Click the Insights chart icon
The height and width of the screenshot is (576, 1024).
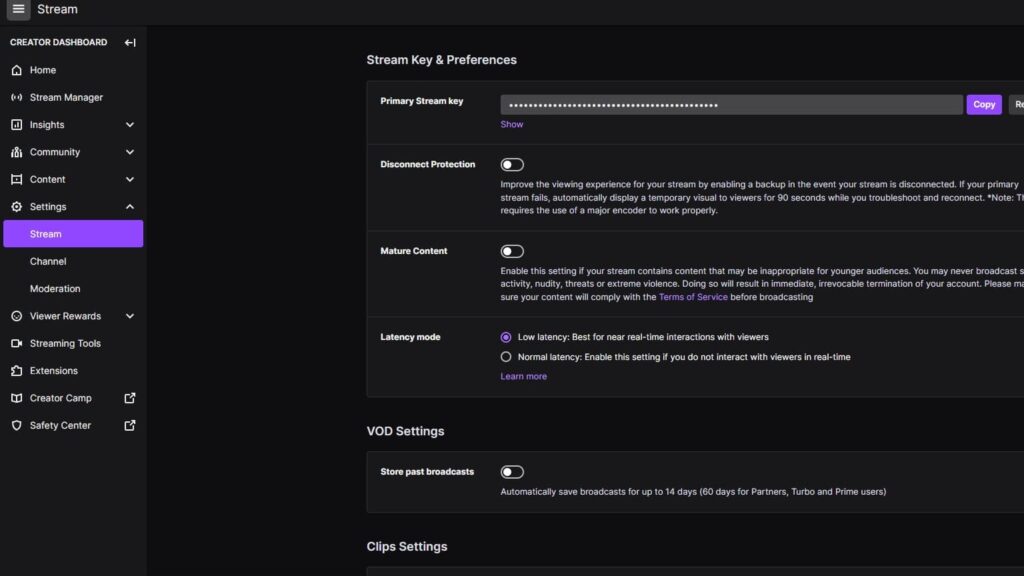click(16, 125)
